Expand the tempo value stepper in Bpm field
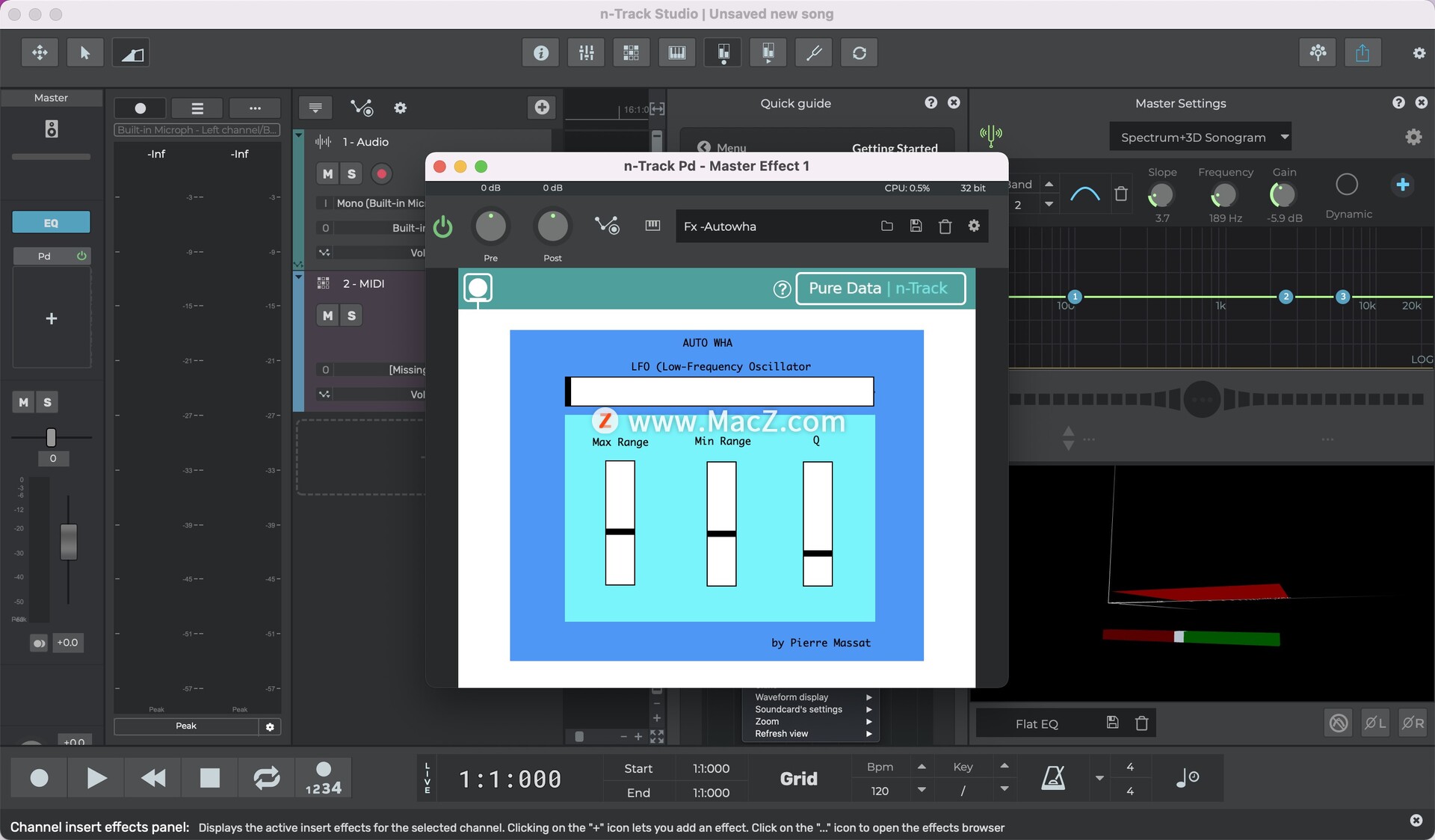1435x840 pixels. pyautogui.click(x=921, y=767)
